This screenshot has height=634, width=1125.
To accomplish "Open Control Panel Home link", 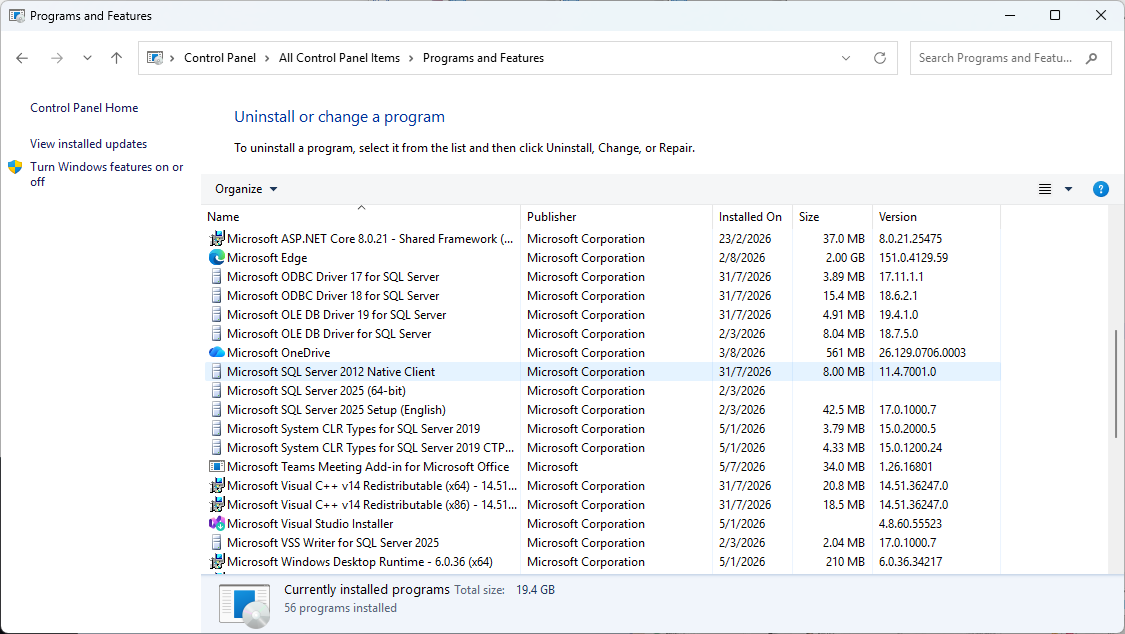I will coord(84,108).
